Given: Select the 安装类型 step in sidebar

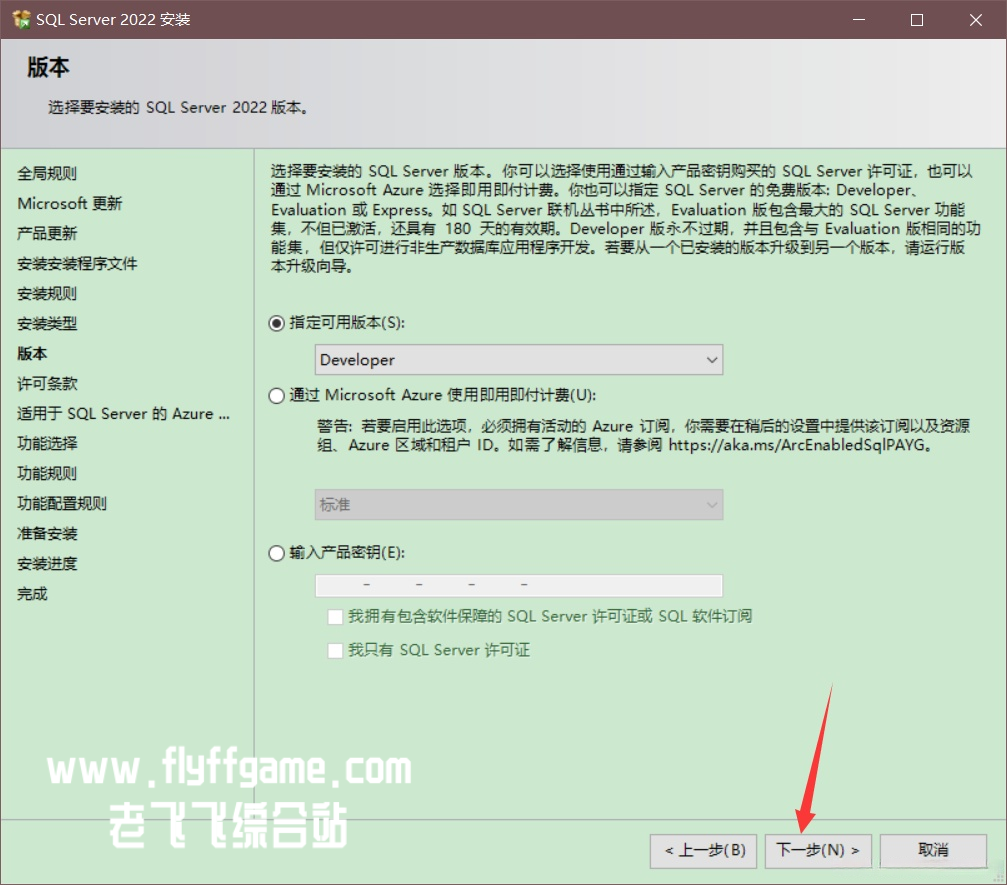Looking at the screenshot, I should click(47, 324).
